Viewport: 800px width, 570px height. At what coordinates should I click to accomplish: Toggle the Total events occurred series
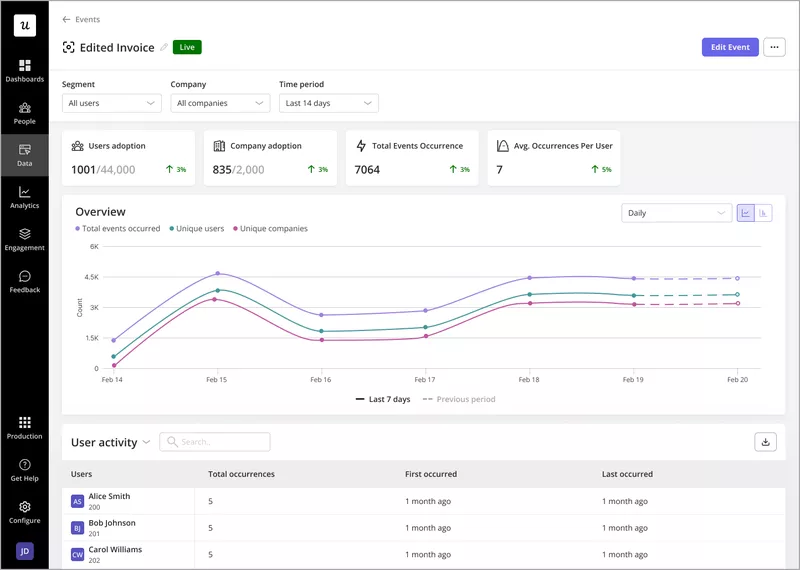(x=120, y=229)
